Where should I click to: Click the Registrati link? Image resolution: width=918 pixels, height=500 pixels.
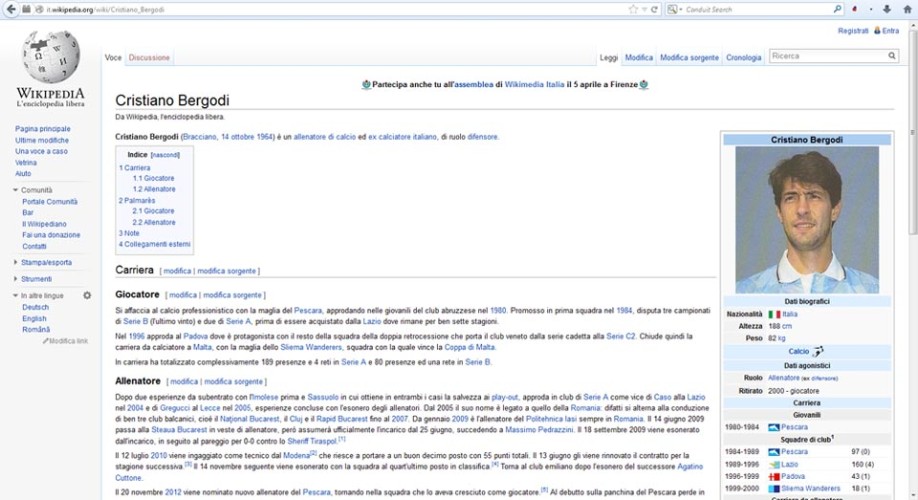point(853,30)
